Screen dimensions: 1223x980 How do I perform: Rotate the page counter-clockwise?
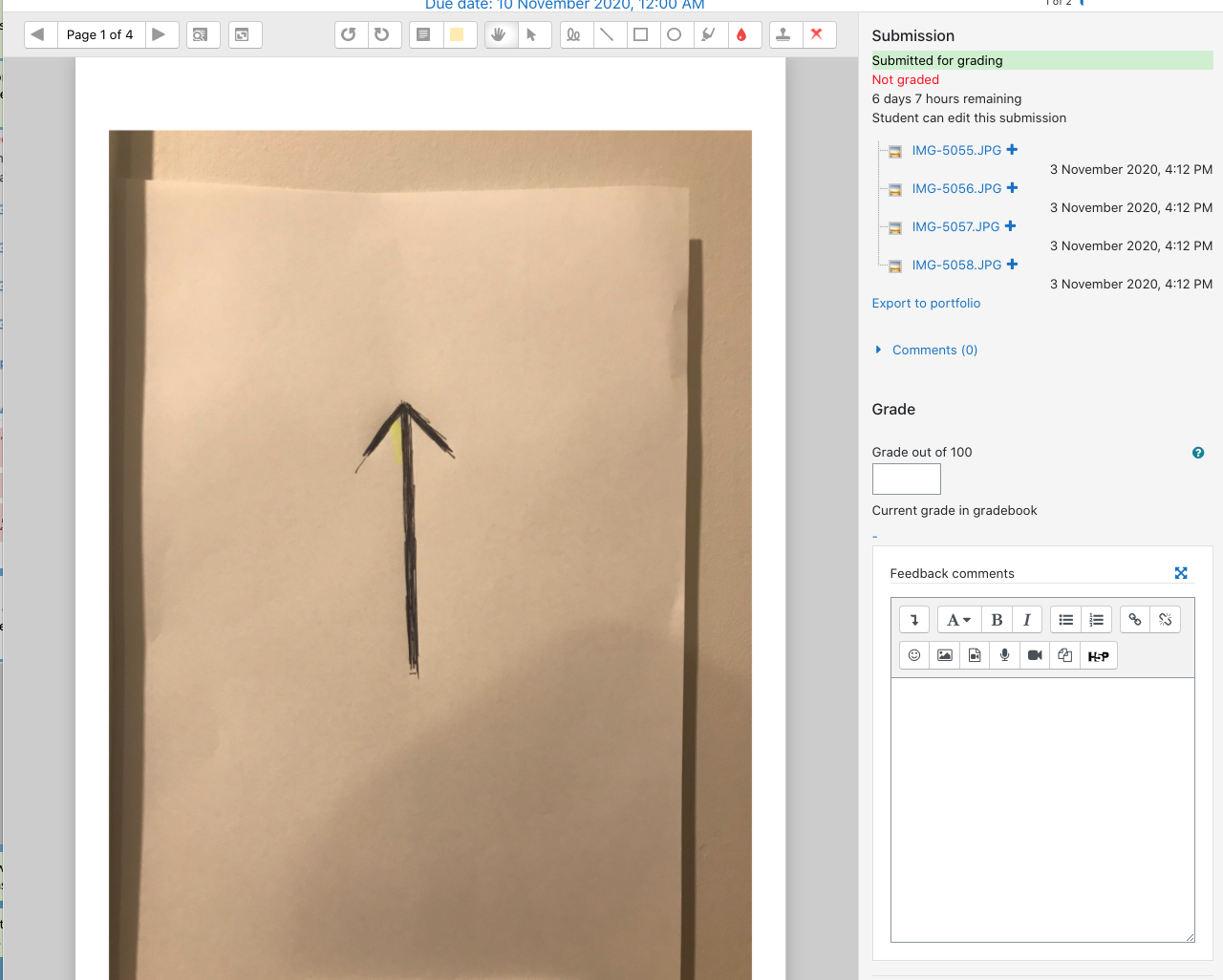(x=350, y=34)
